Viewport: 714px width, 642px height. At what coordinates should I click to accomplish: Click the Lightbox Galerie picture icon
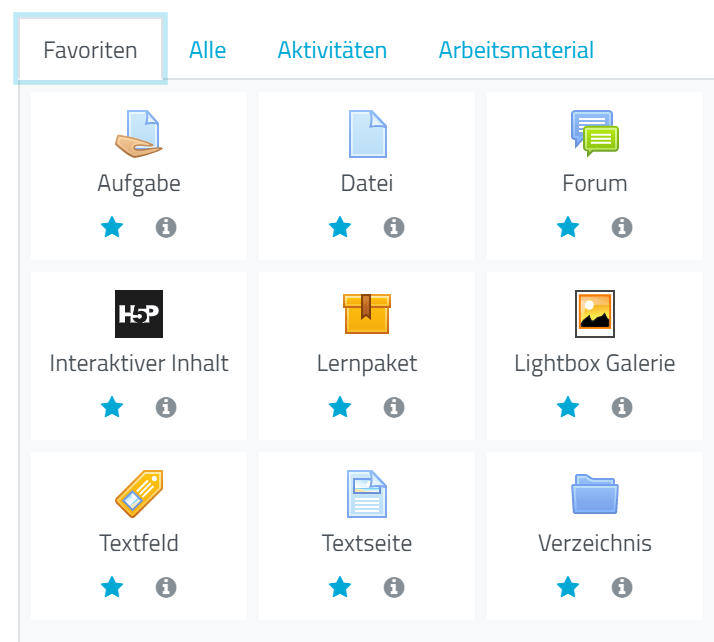595,314
